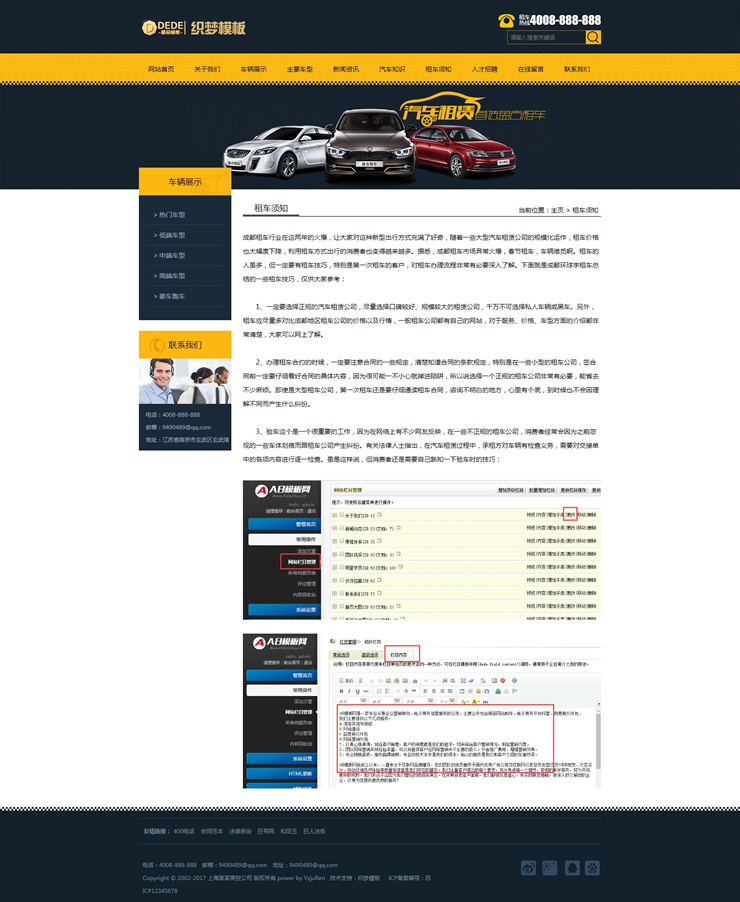Expand 热门车型 sidebar category
740x902 pixels.
(171, 215)
